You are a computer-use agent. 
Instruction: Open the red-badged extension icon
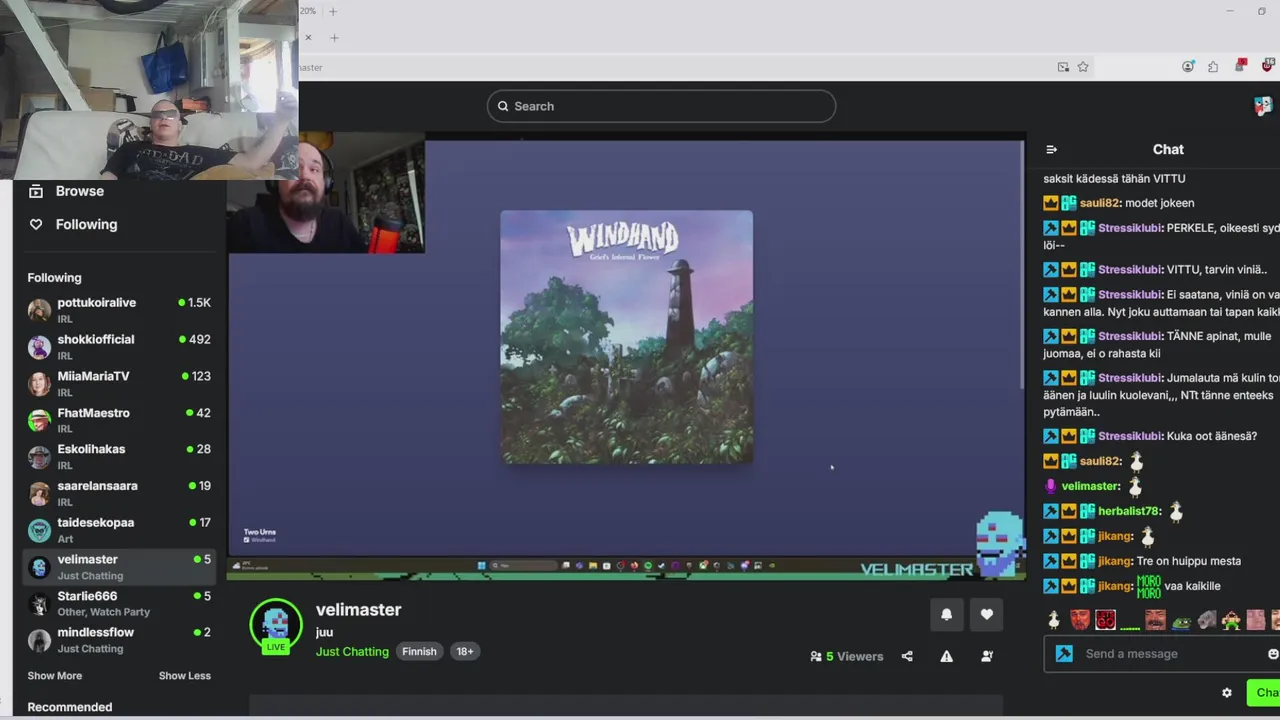pos(1241,66)
